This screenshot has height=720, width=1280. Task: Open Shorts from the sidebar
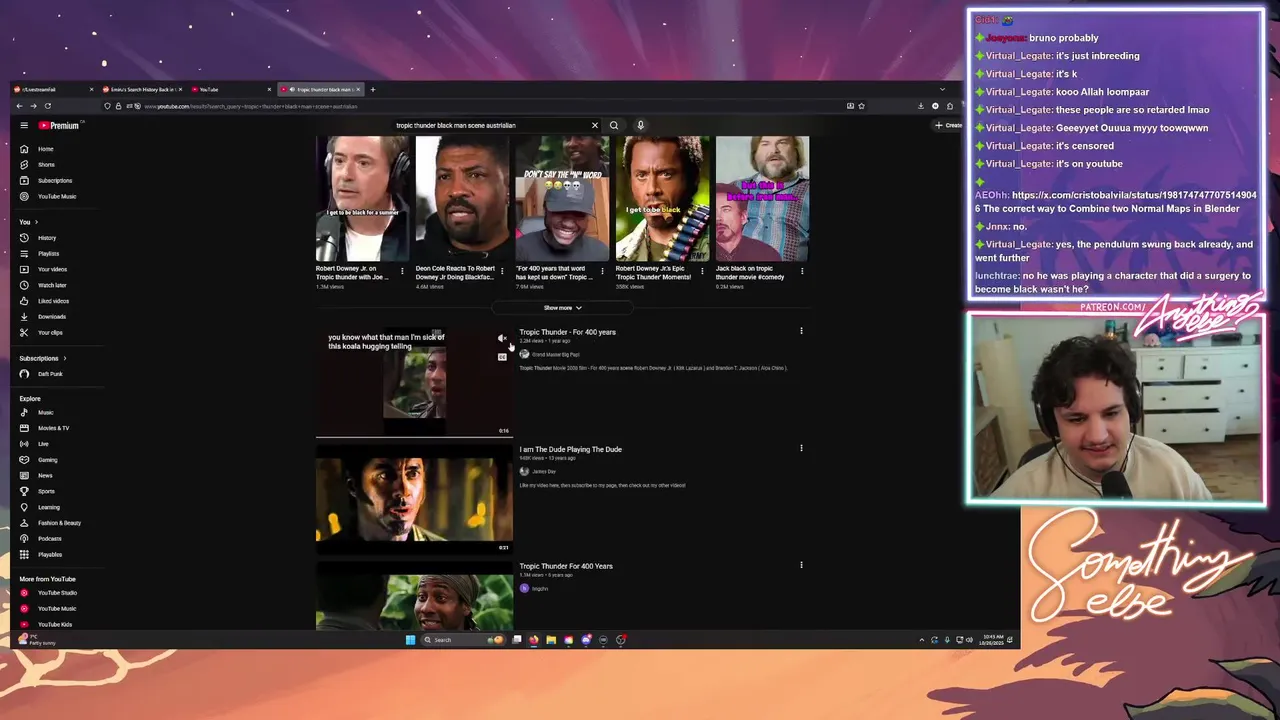pos(46,165)
